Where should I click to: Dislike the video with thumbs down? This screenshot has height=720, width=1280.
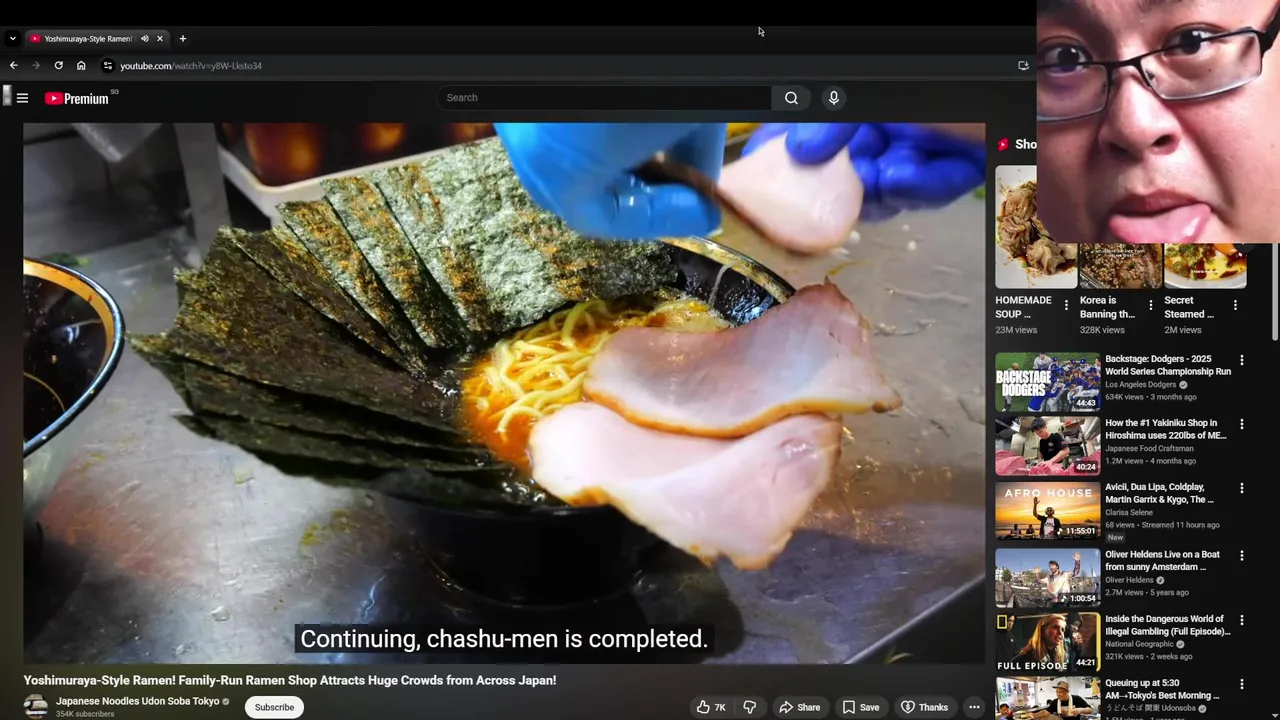749,707
